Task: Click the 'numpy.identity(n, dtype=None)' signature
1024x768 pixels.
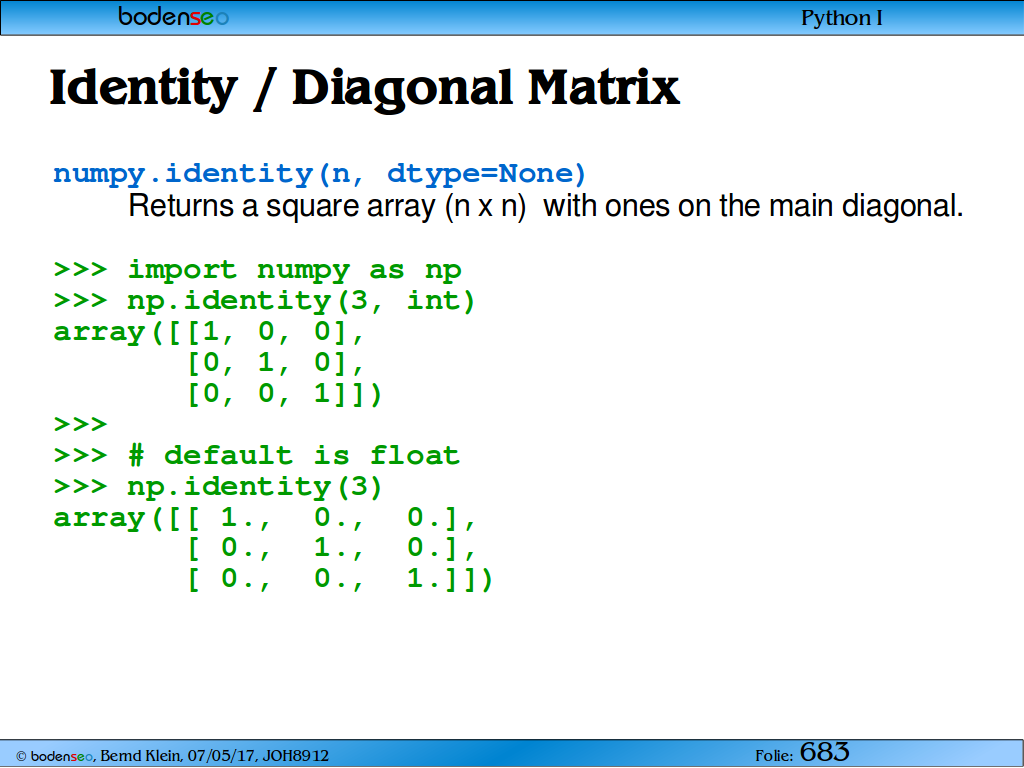Action: pos(319,174)
